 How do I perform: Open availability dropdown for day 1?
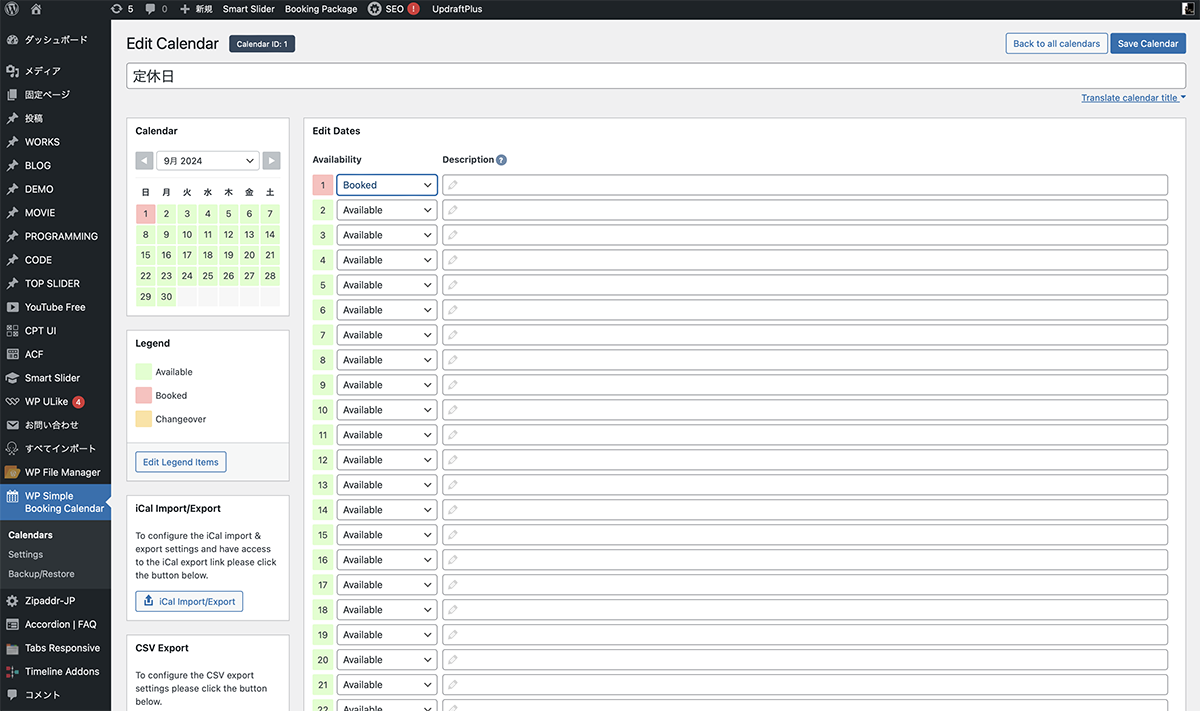point(386,185)
